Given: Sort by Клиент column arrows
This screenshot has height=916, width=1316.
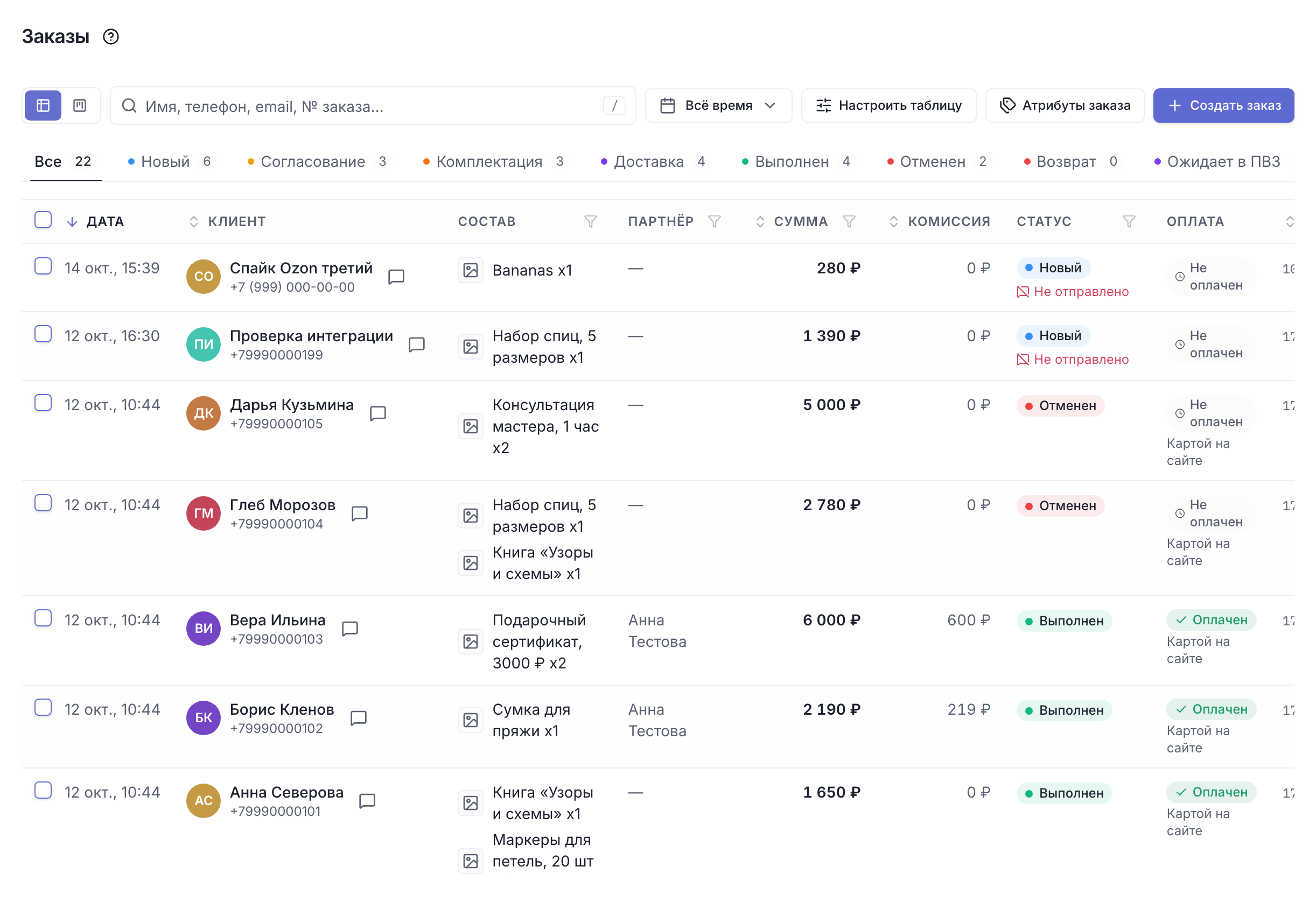Looking at the screenshot, I should (x=194, y=222).
